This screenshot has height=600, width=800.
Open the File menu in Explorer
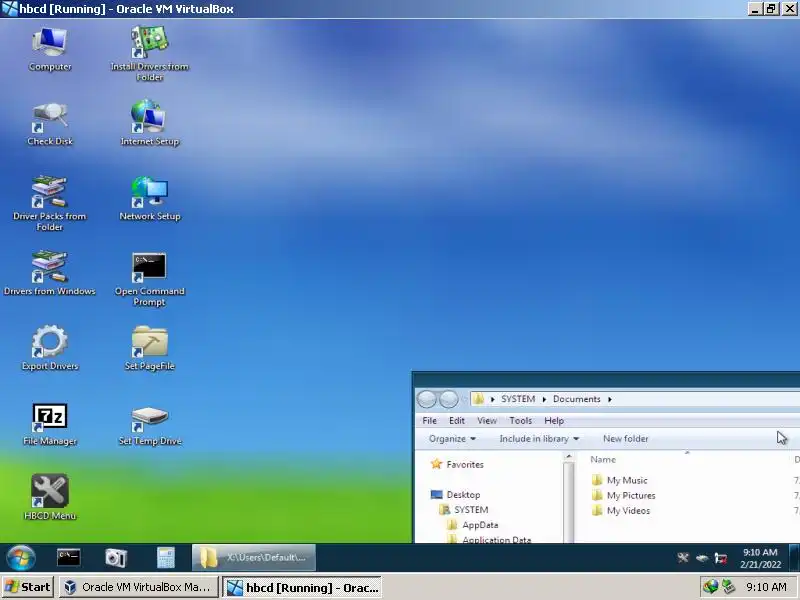click(x=429, y=420)
